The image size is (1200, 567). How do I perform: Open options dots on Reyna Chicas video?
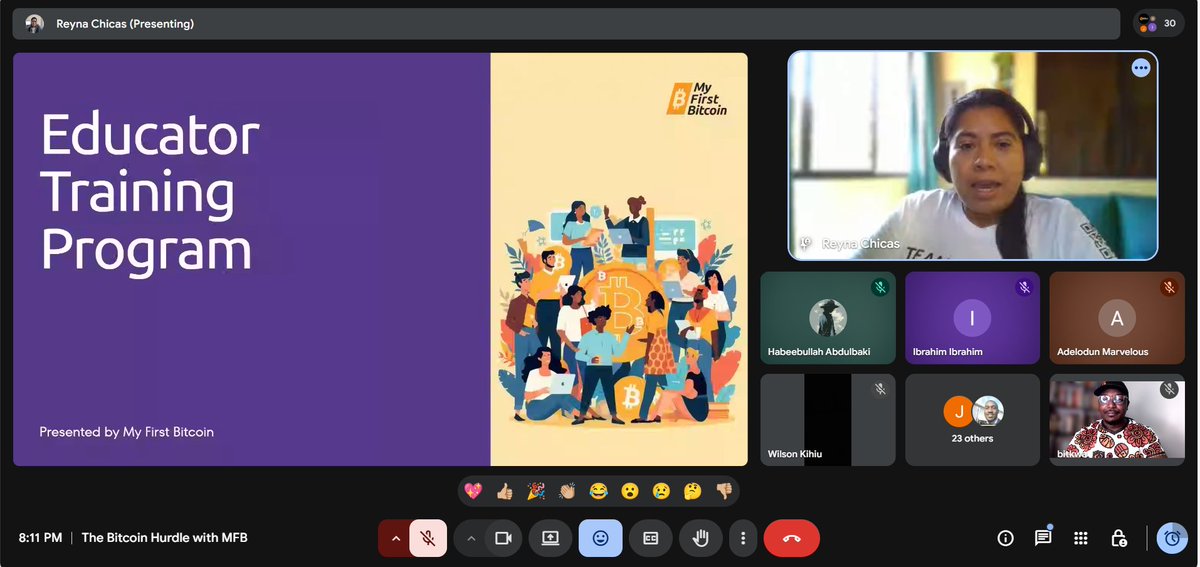(1141, 68)
